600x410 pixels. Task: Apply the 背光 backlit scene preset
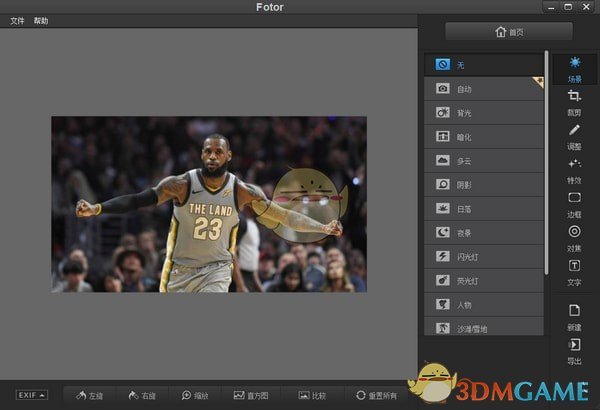(x=484, y=113)
